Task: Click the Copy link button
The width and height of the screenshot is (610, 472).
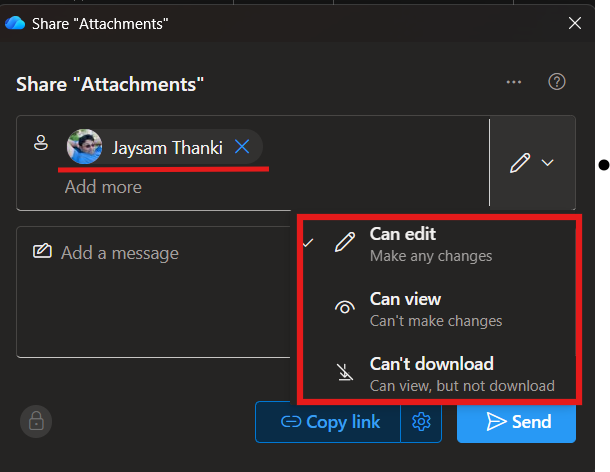Action: [x=329, y=422]
